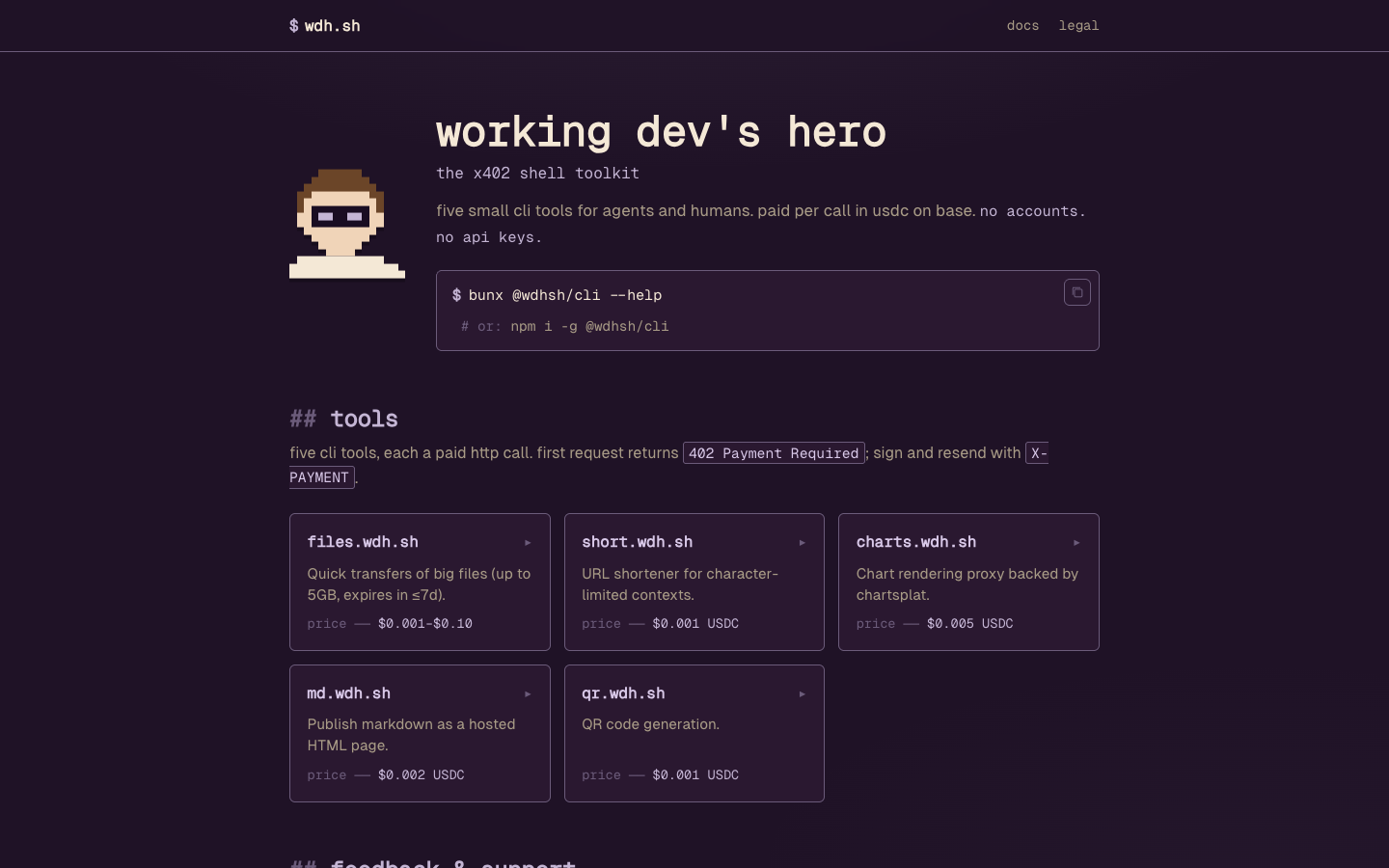
Task: Select the npm i -g @wdhsh/cli text
Action: 589,327
